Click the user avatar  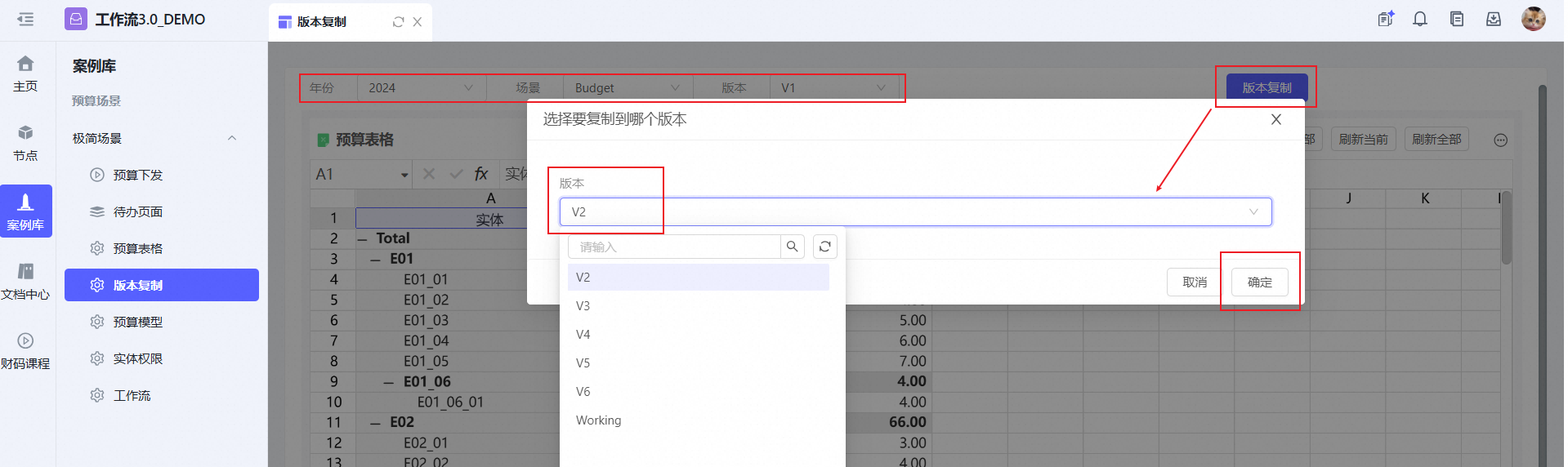tap(1533, 20)
